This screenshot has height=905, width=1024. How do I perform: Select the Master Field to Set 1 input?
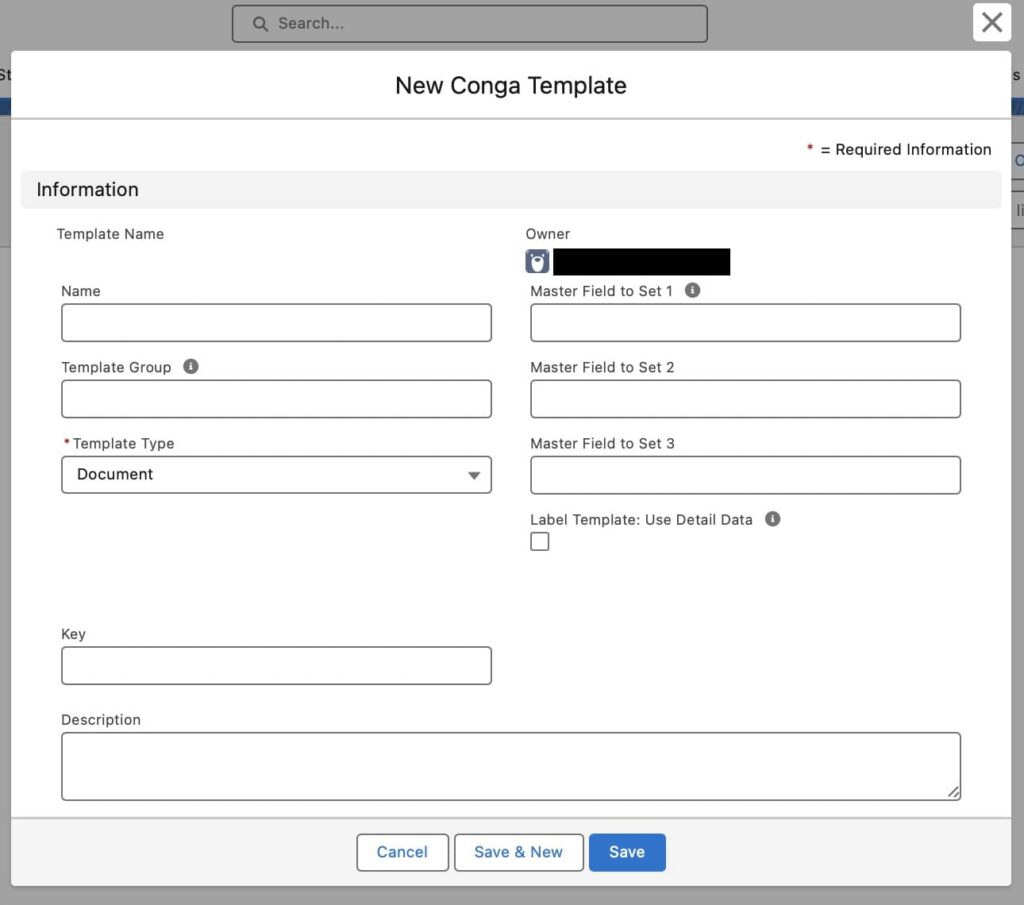tap(745, 323)
